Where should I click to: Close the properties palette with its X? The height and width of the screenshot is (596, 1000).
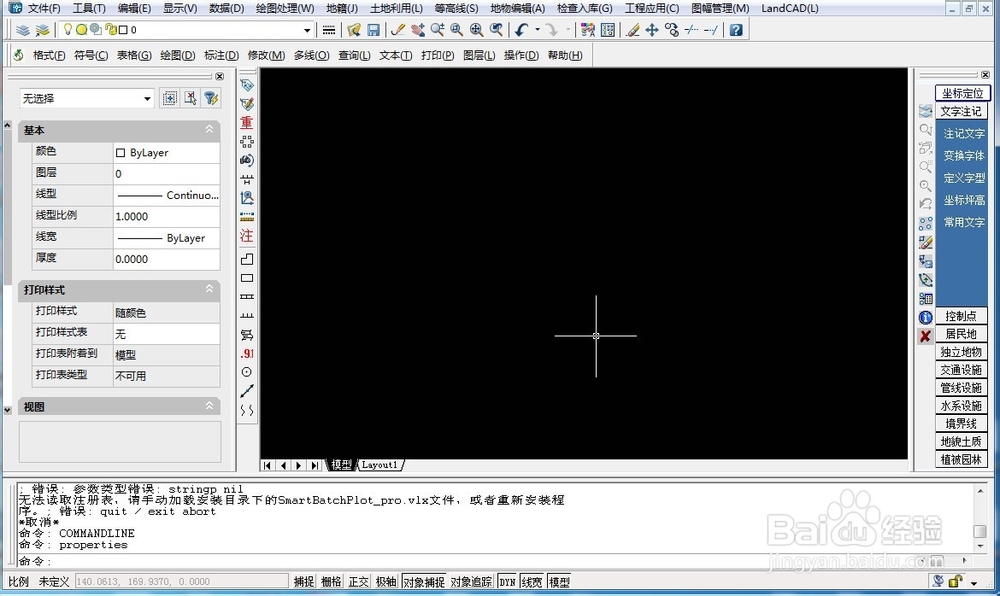point(219,76)
